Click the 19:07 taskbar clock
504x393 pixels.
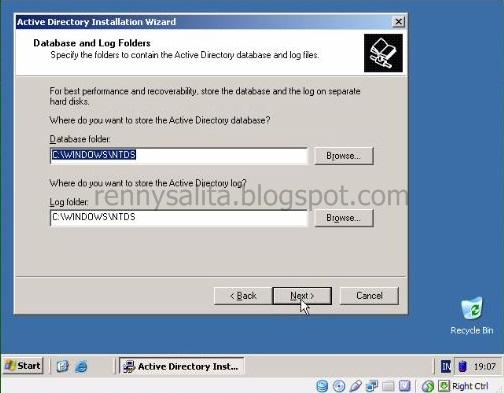point(485,367)
